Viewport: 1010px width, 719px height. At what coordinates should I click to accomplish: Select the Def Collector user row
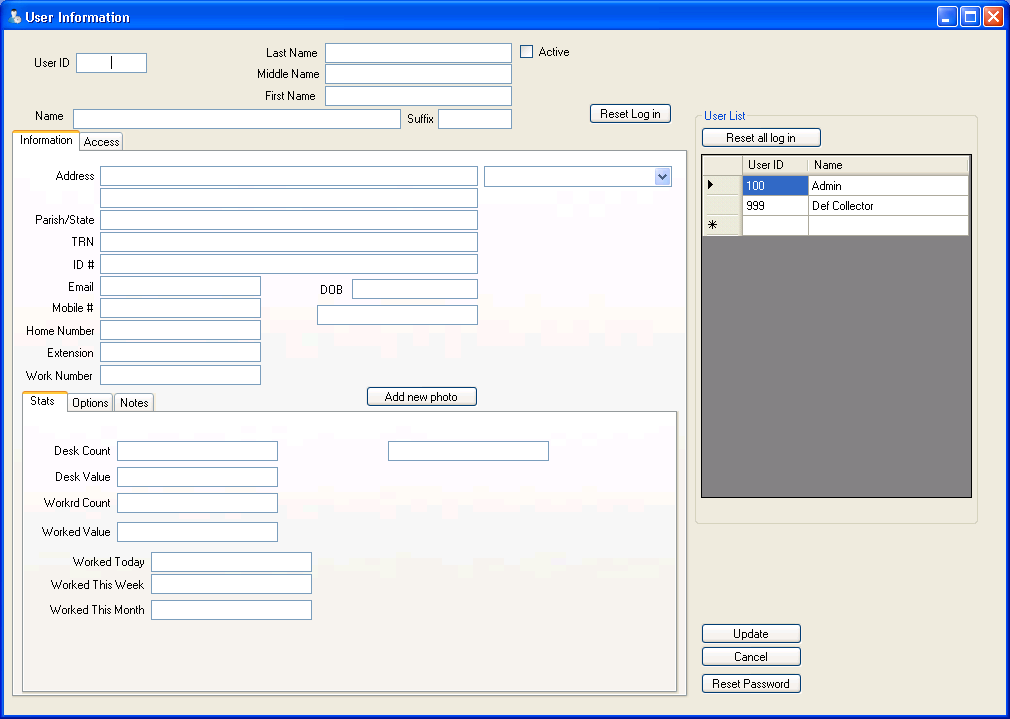coord(887,206)
